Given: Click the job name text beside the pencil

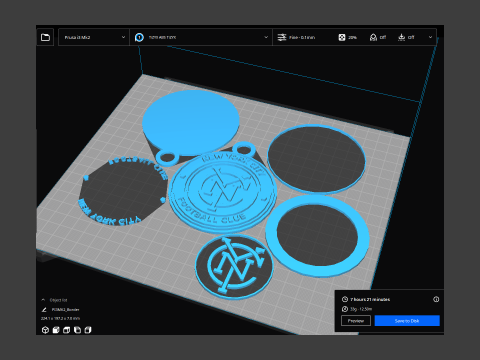Looking at the screenshot, I should point(65,310).
